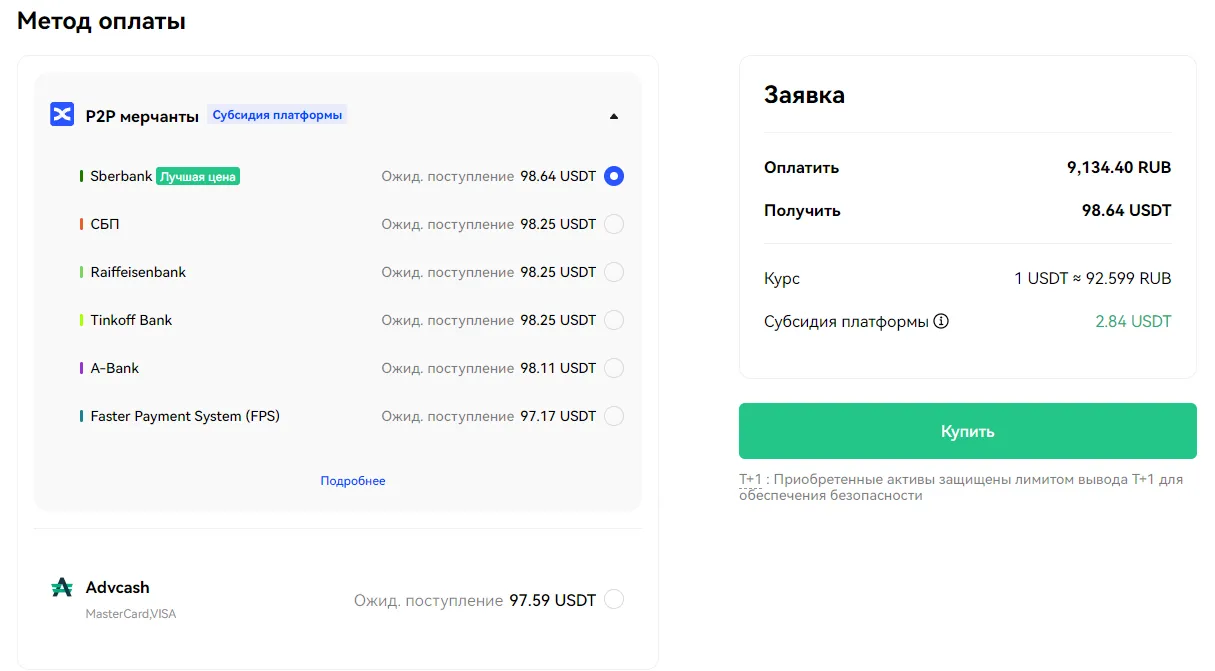Click the blue P2P мерчанты logo icon

[x=61, y=113]
